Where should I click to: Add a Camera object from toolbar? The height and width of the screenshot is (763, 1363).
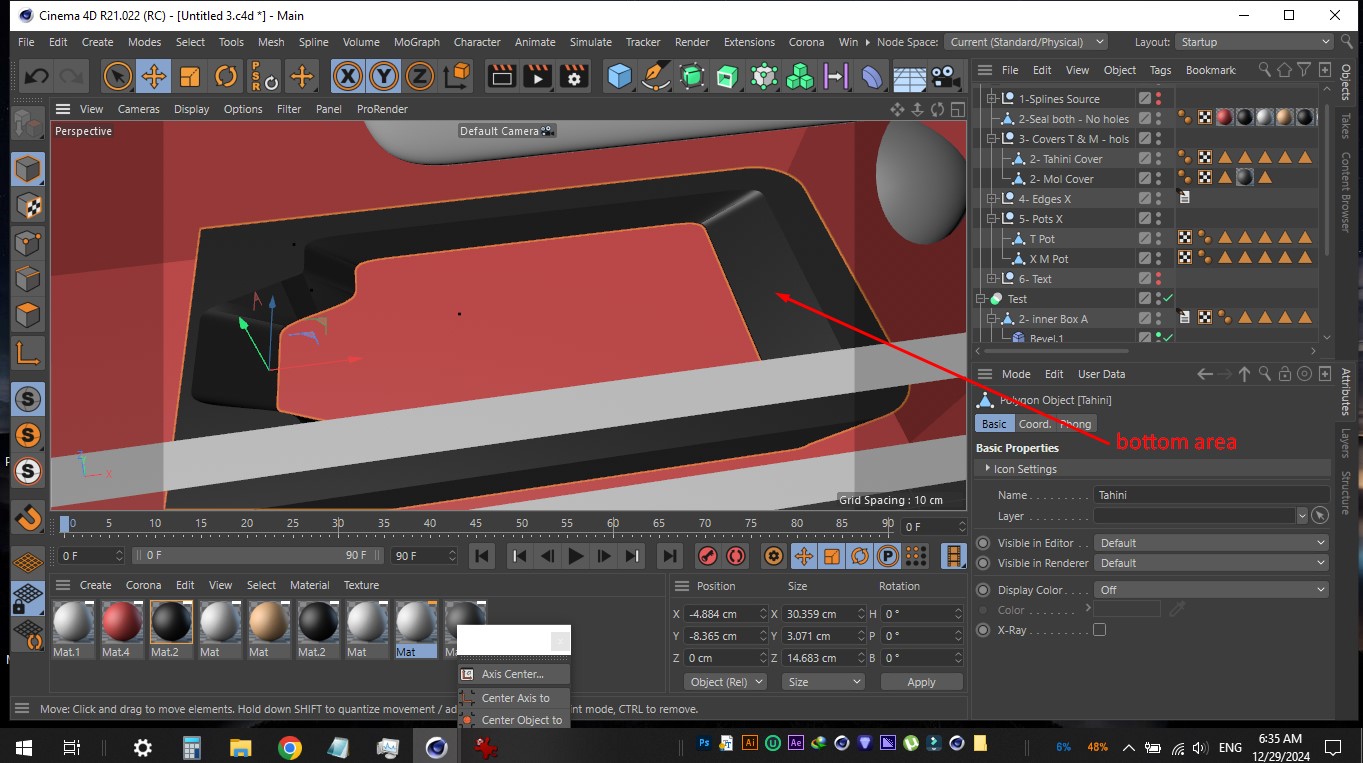click(943, 76)
